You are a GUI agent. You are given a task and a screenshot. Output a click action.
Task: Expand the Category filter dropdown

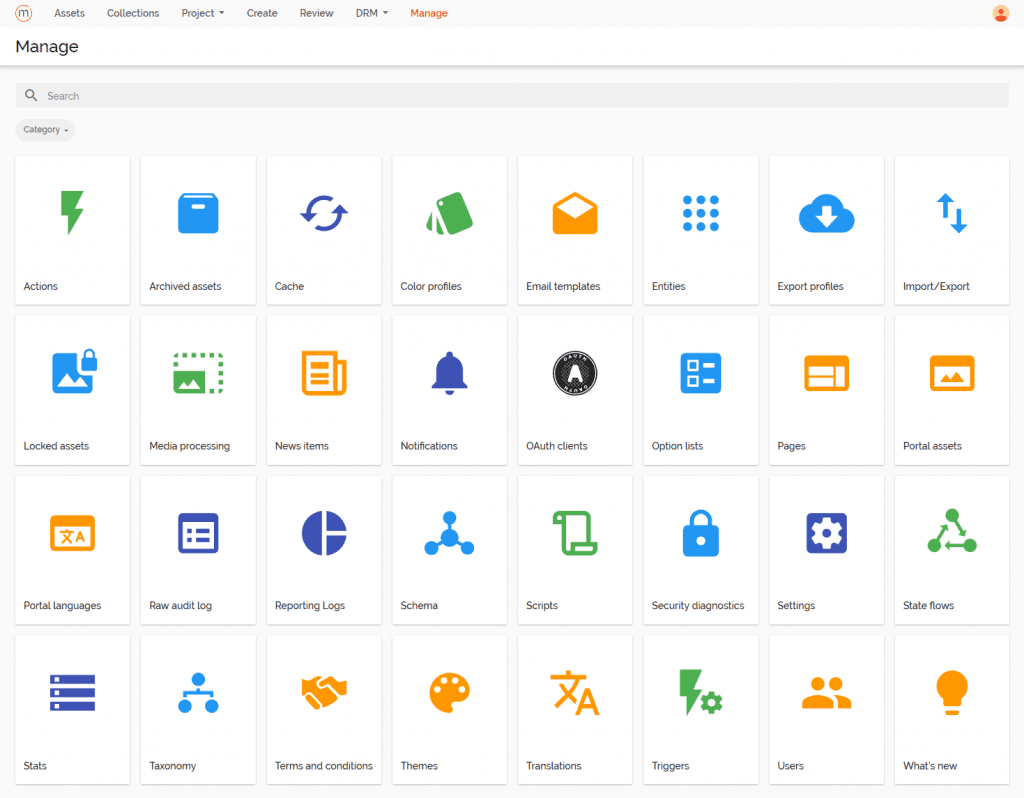[46, 130]
